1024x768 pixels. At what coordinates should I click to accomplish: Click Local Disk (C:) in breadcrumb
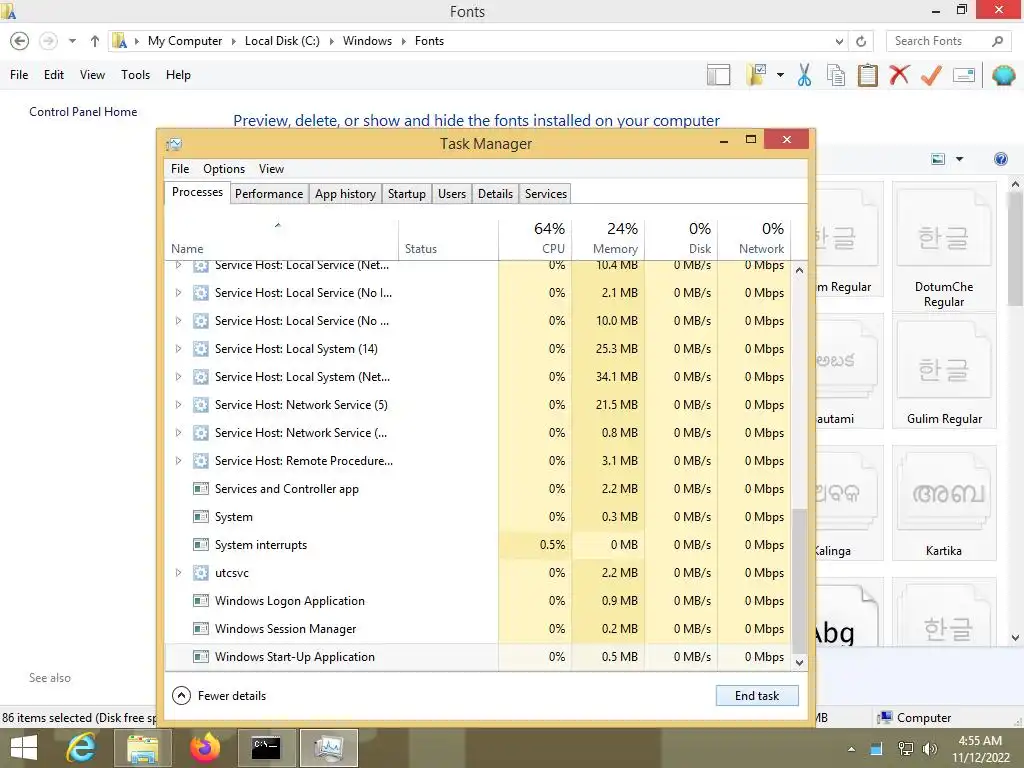[x=282, y=41]
